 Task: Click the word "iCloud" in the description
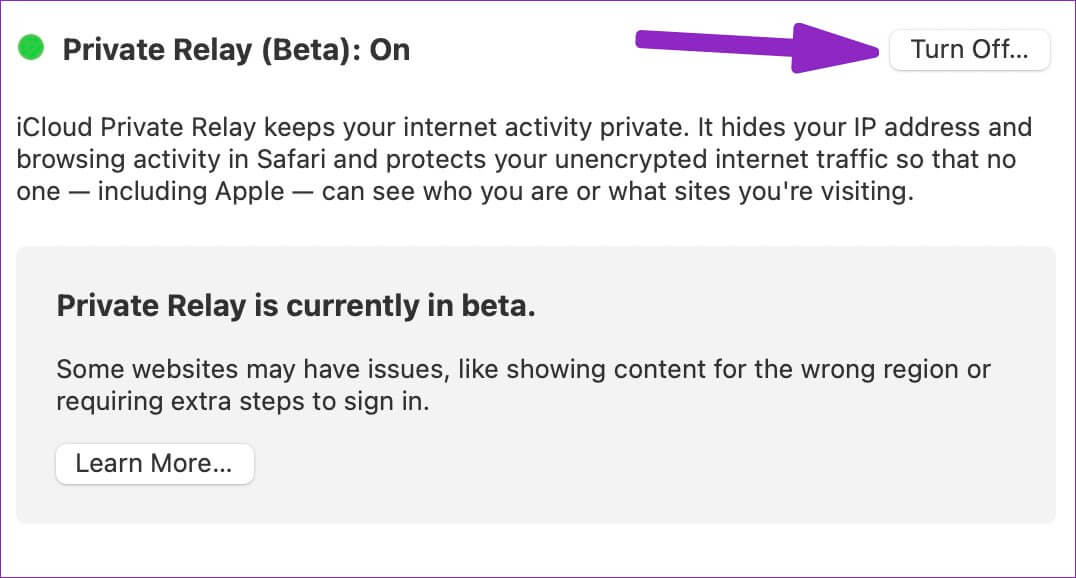[x=54, y=127]
